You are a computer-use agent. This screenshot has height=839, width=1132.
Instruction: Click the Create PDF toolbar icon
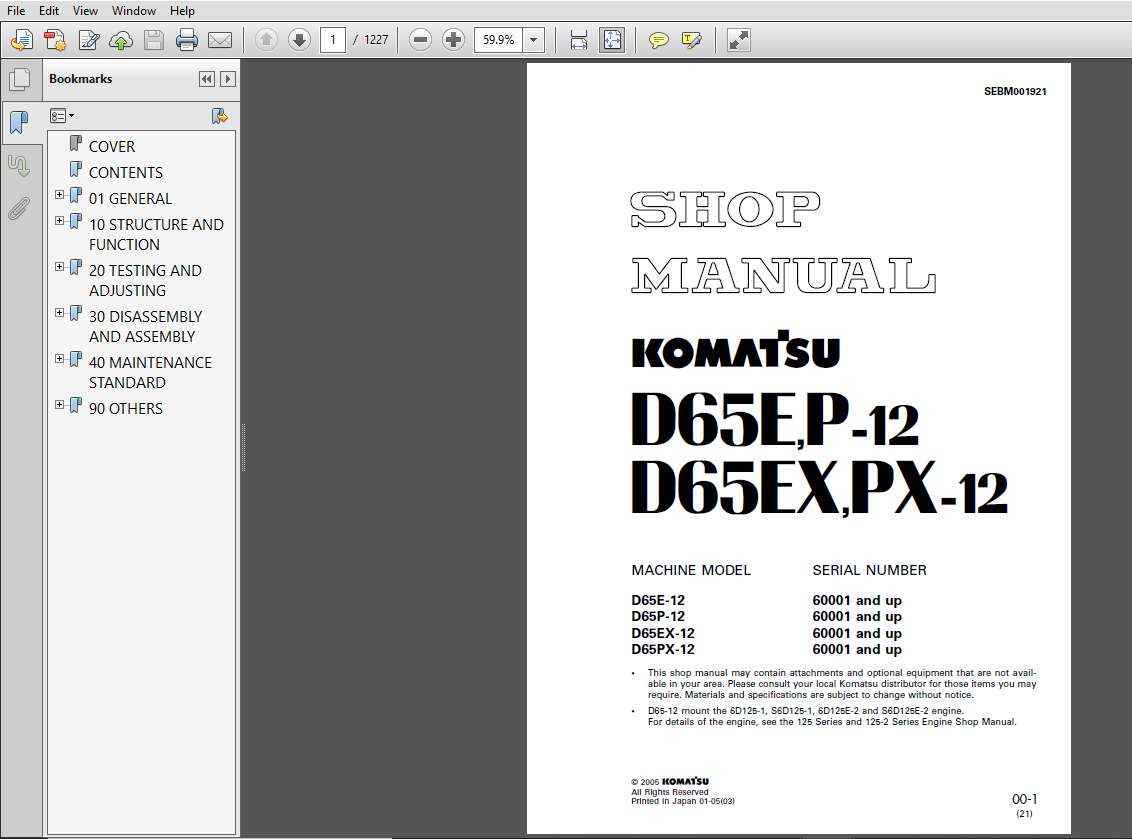pos(22,40)
